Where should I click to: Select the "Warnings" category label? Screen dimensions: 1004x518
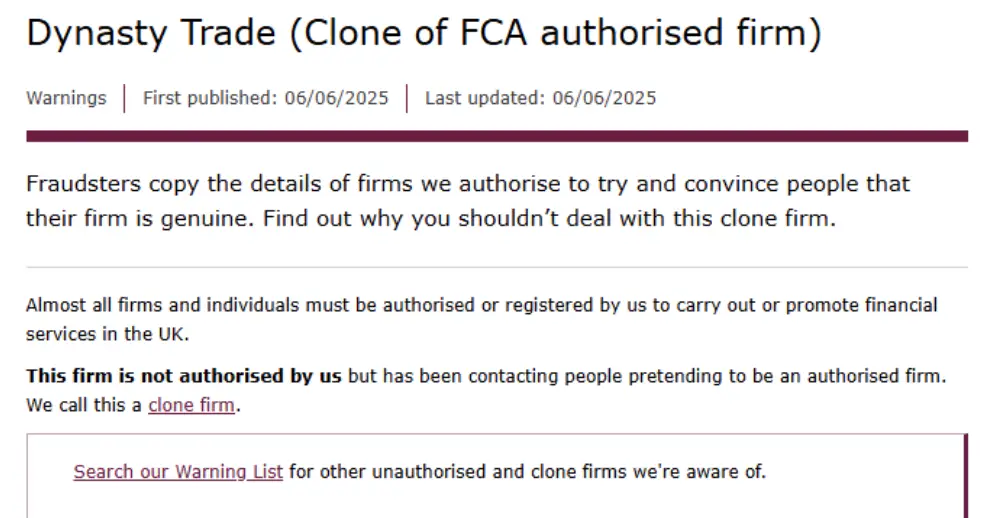66,98
